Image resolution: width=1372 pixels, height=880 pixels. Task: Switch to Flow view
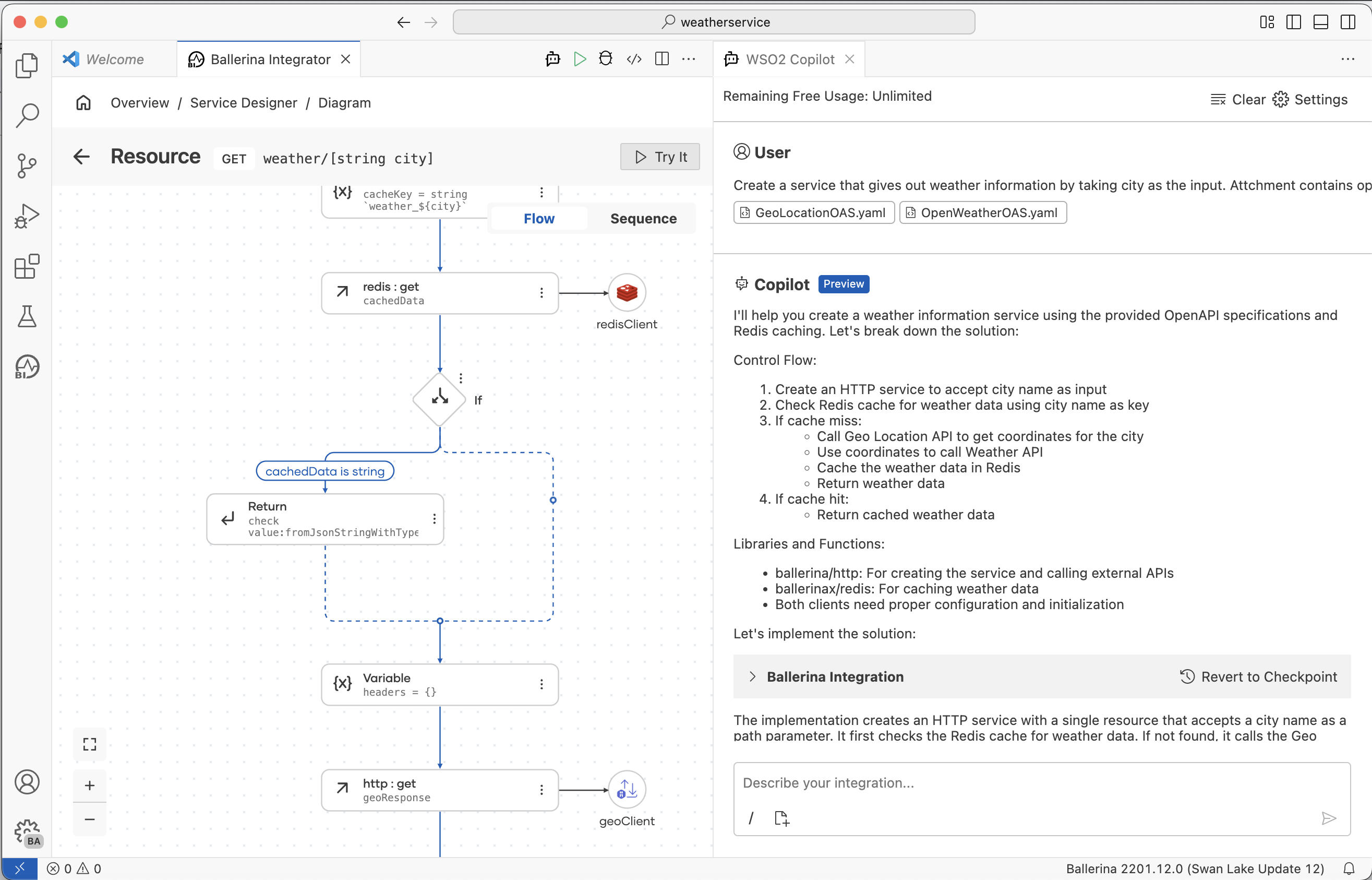[x=539, y=218]
